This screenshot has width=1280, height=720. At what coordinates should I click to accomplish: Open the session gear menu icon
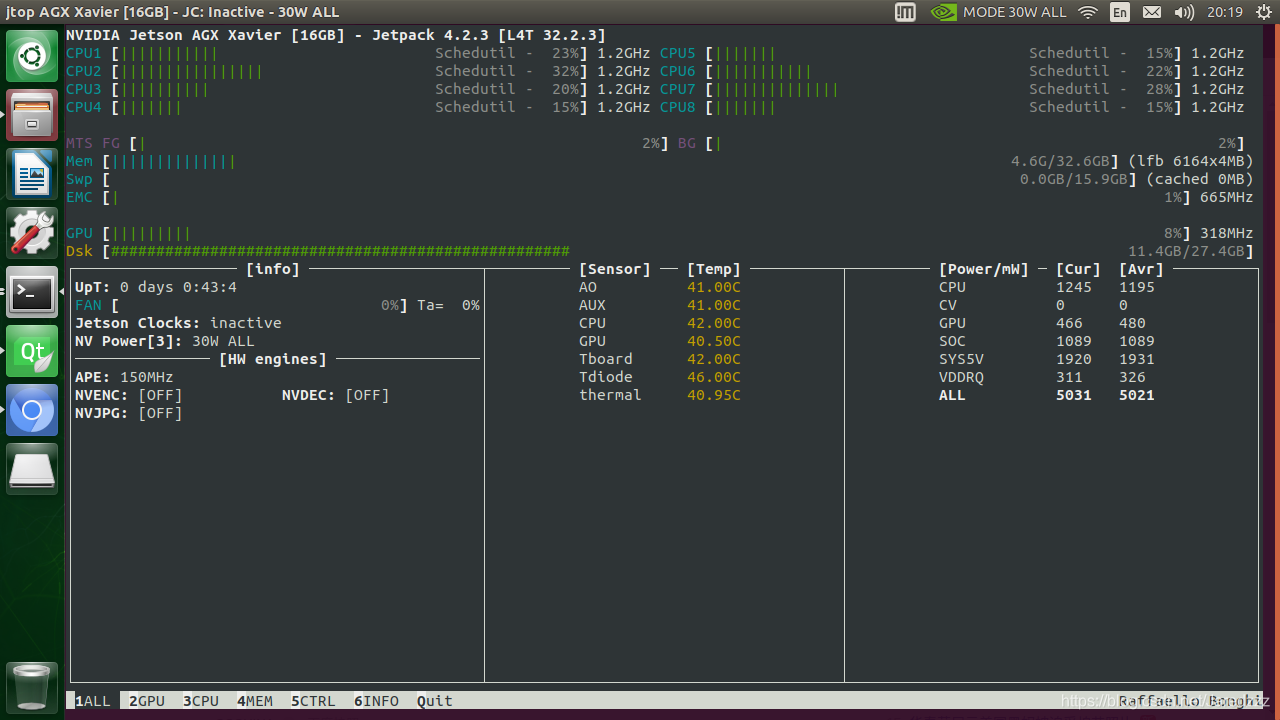pyautogui.click(x=1262, y=12)
